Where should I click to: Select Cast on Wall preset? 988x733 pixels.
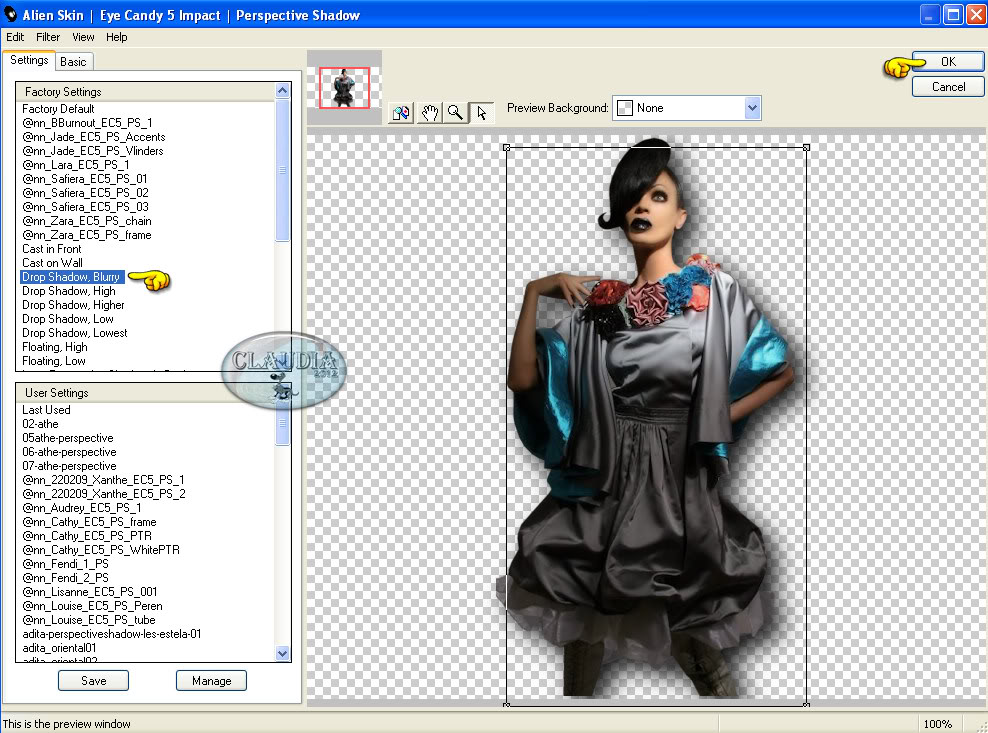(x=52, y=263)
